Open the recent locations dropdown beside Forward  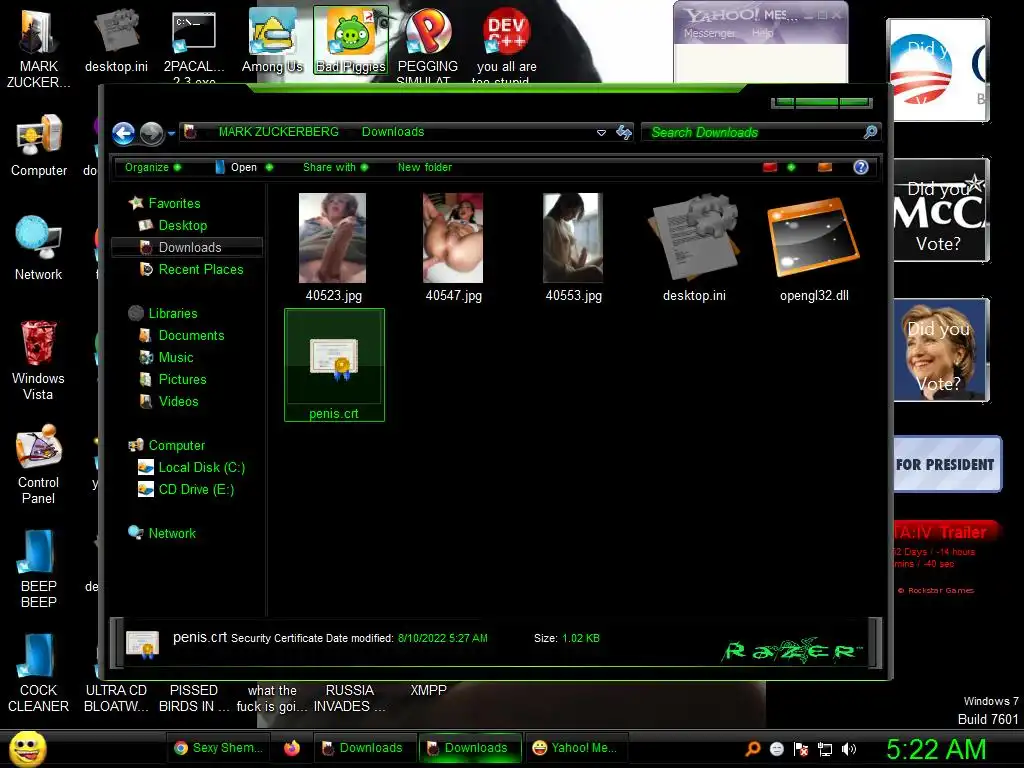(x=171, y=133)
